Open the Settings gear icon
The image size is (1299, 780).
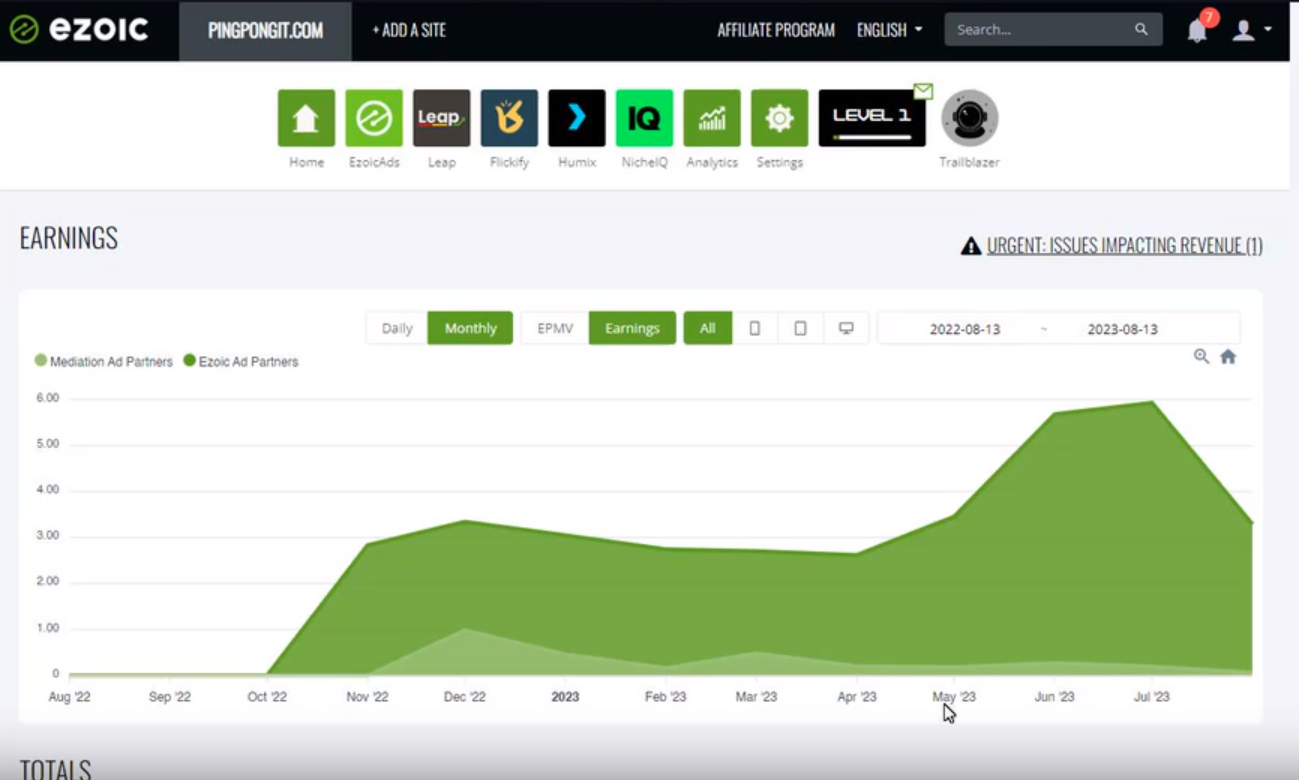(x=780, y=118)
